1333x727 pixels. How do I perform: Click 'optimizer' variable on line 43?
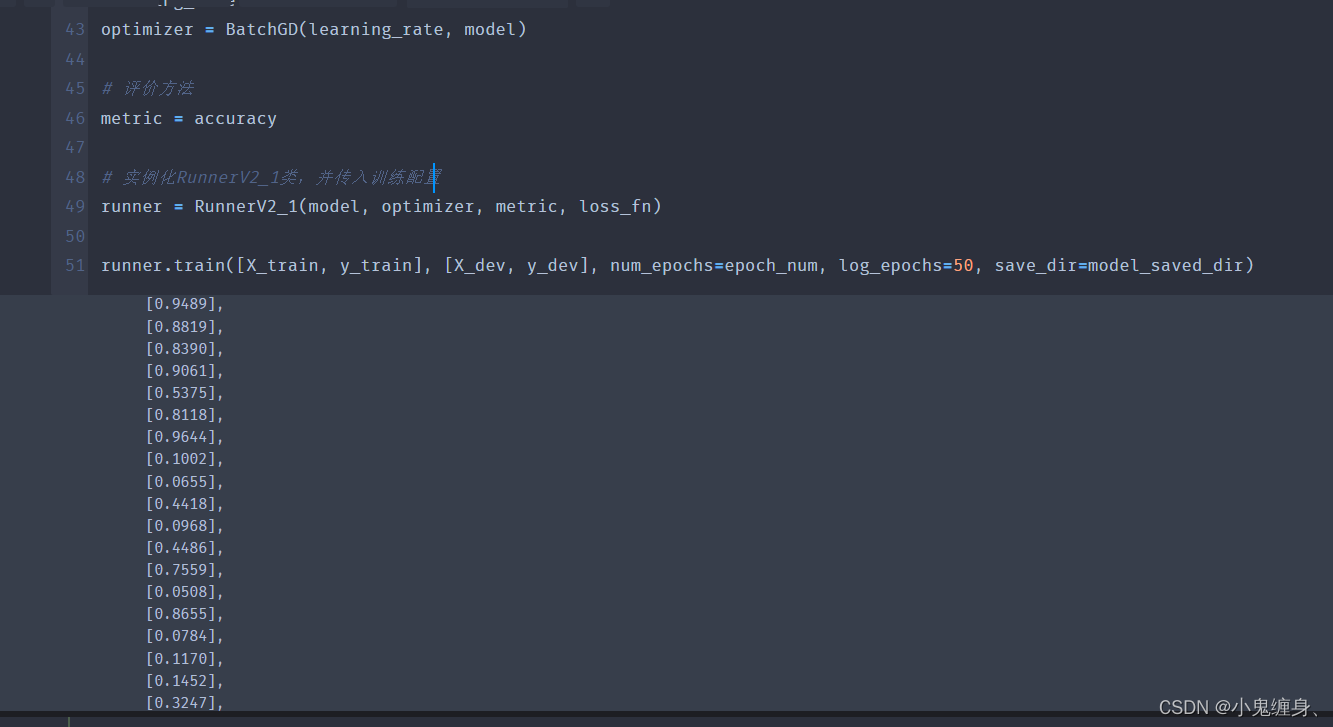[147, 30]
